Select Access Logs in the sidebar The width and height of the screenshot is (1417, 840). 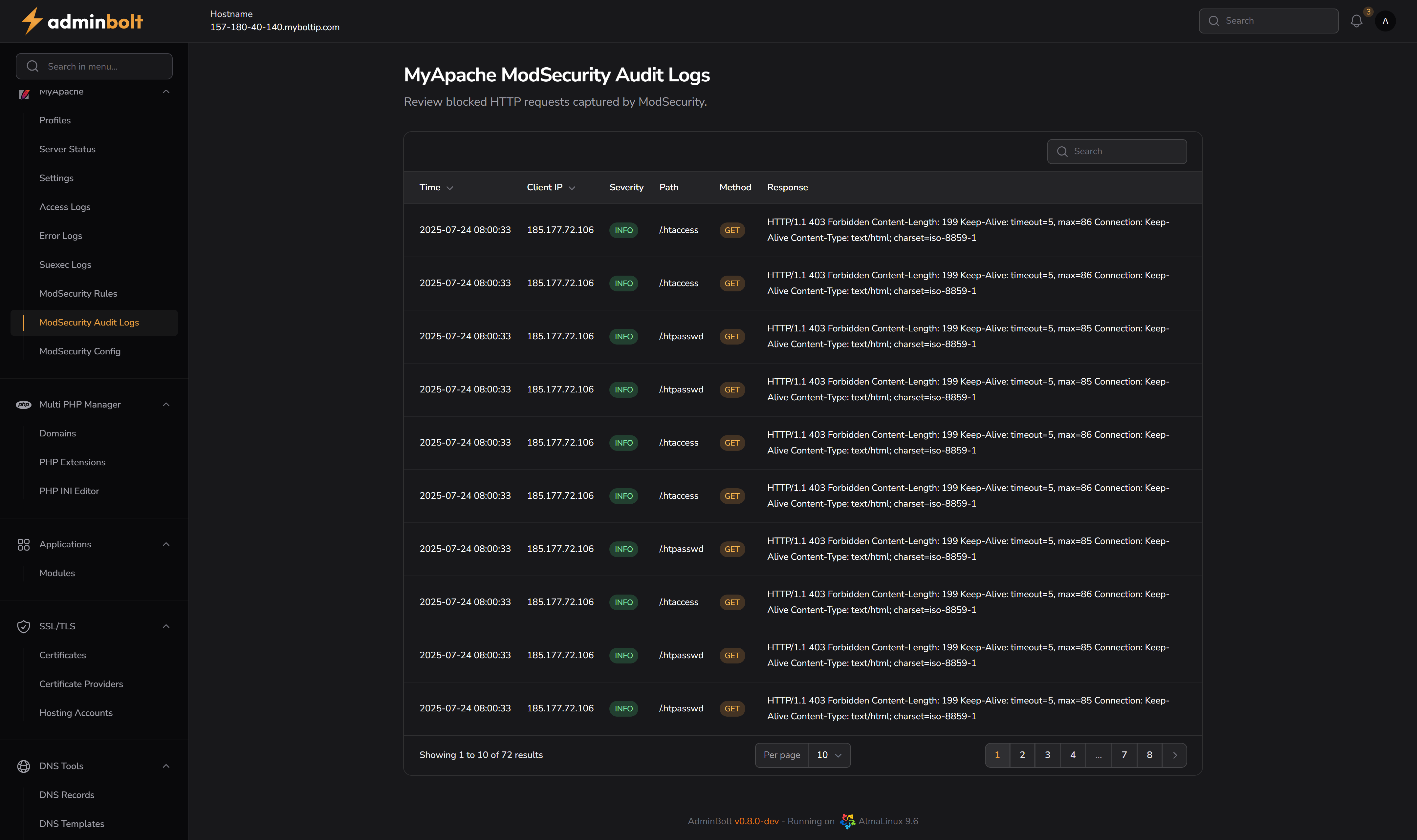(65, 207)
